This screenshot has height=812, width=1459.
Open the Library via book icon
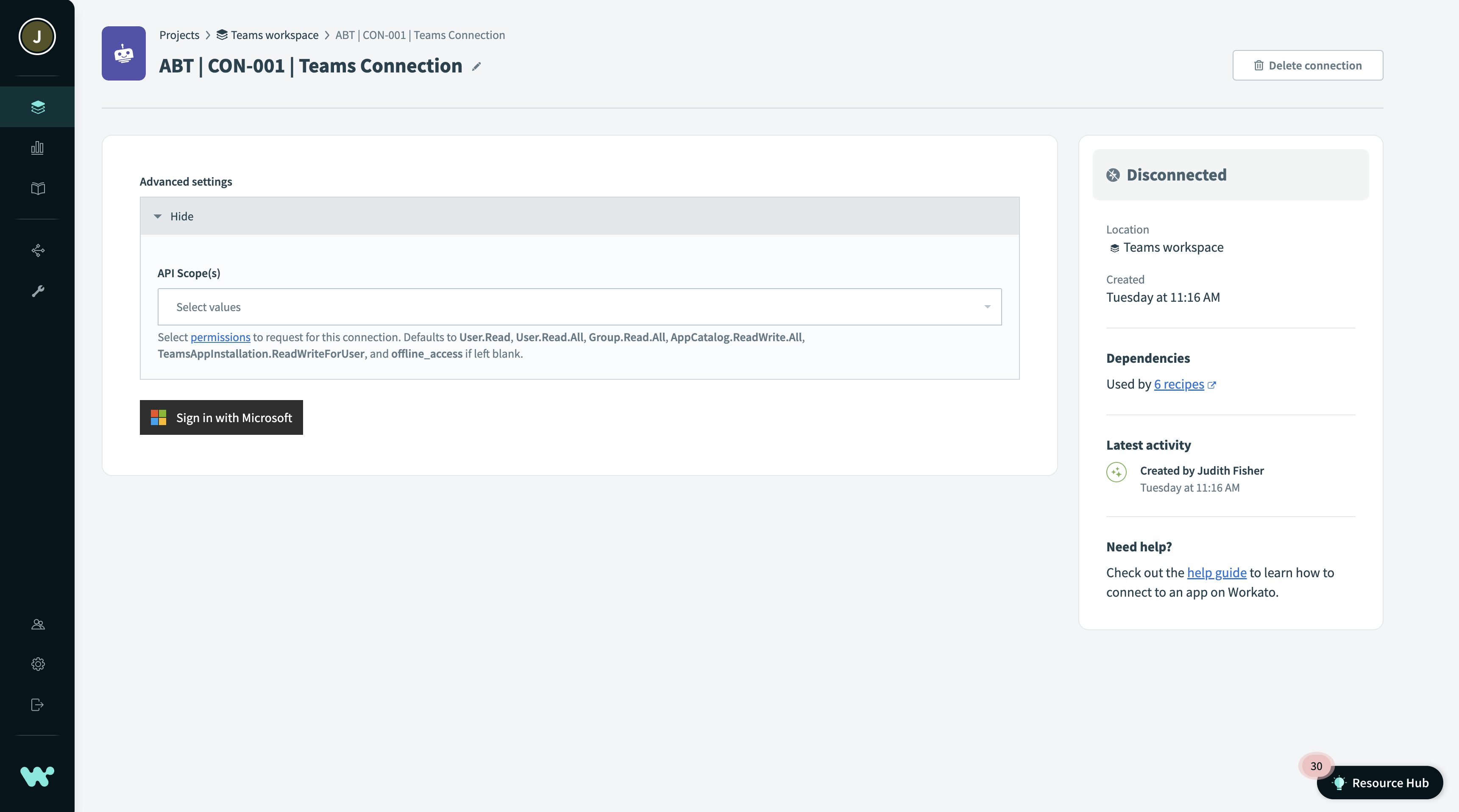click(37, 189)
